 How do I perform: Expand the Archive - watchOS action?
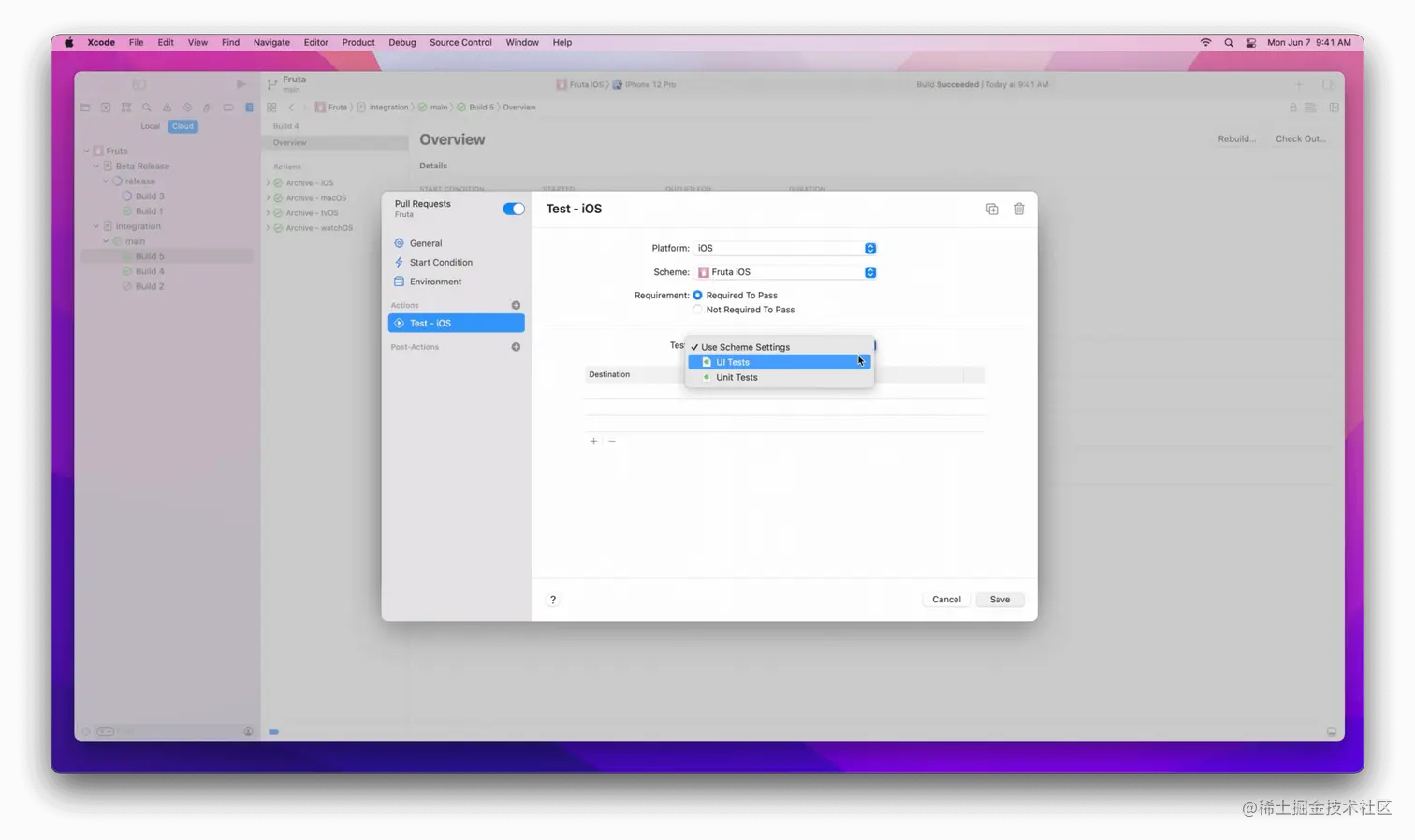click(269, 228)
